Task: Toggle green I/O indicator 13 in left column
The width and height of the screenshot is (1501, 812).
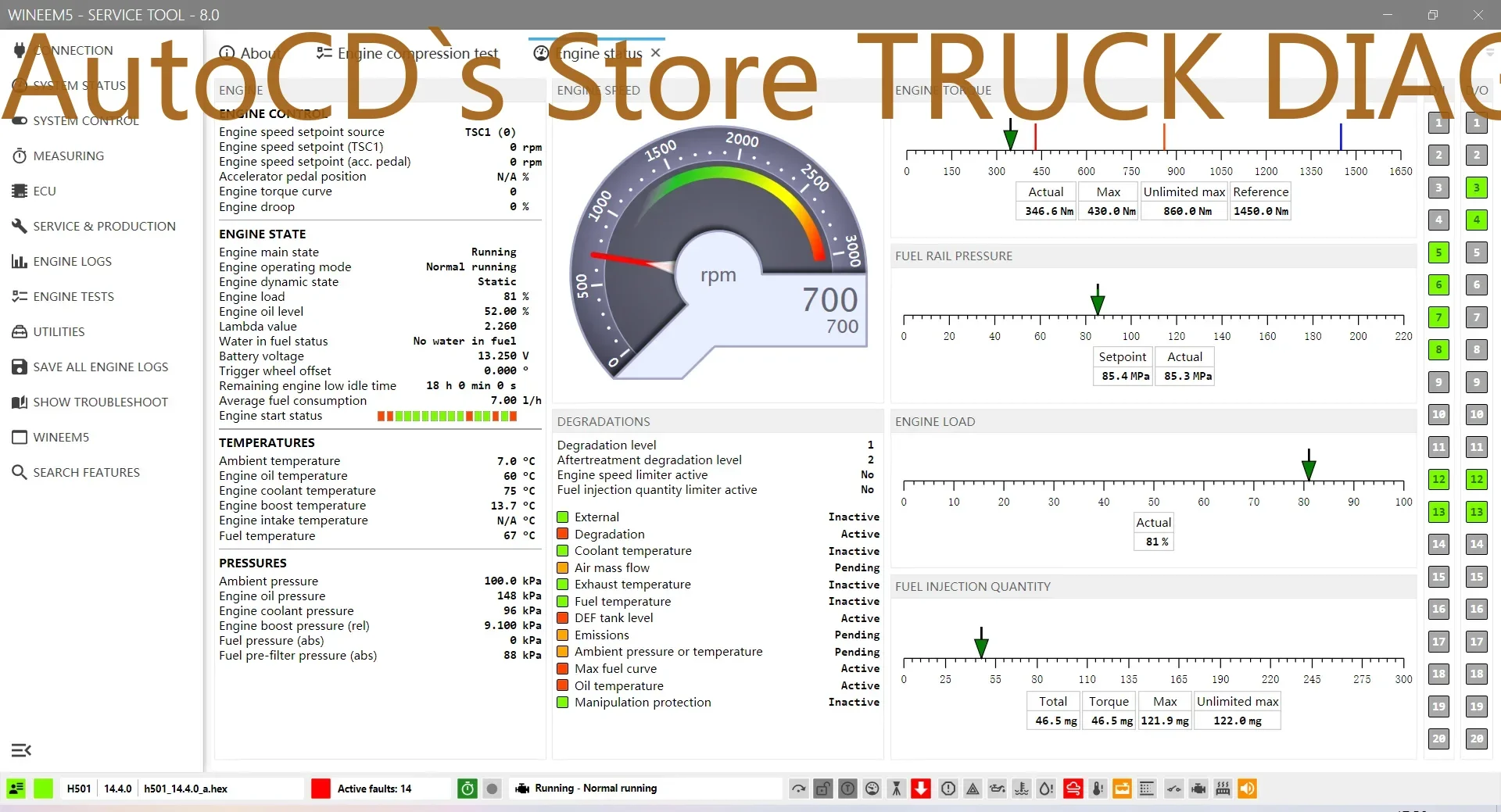Action: tap(1438, 512)
